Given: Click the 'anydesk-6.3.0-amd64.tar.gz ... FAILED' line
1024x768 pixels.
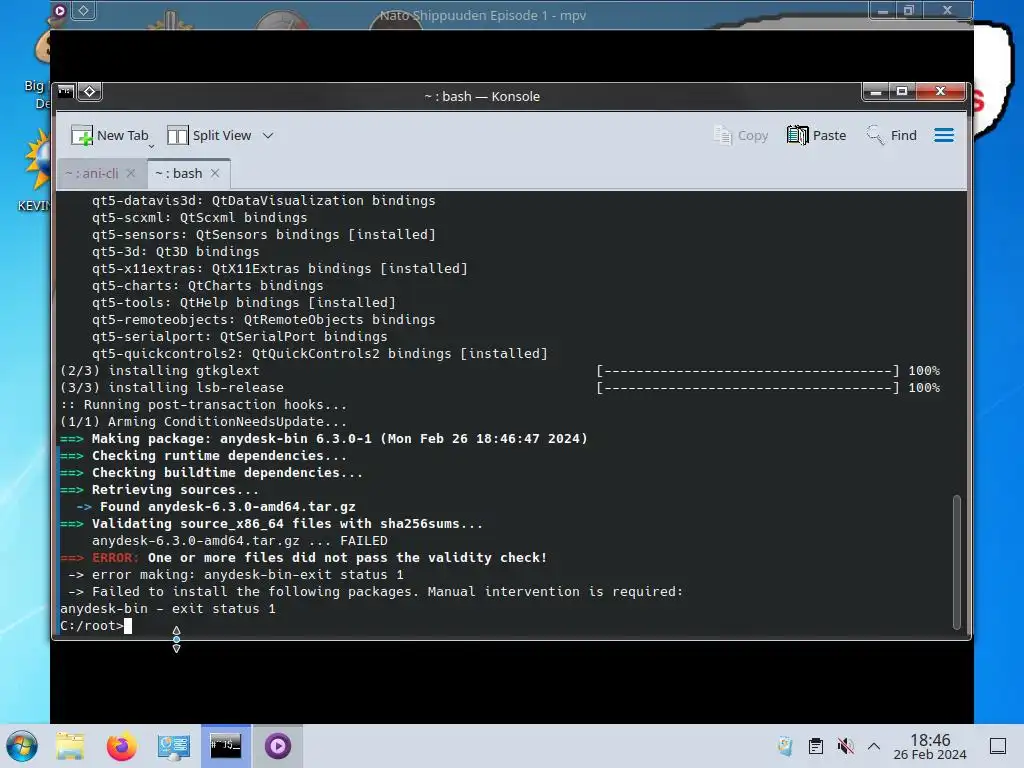Looking at the screenshot, I should click(240, 541).
